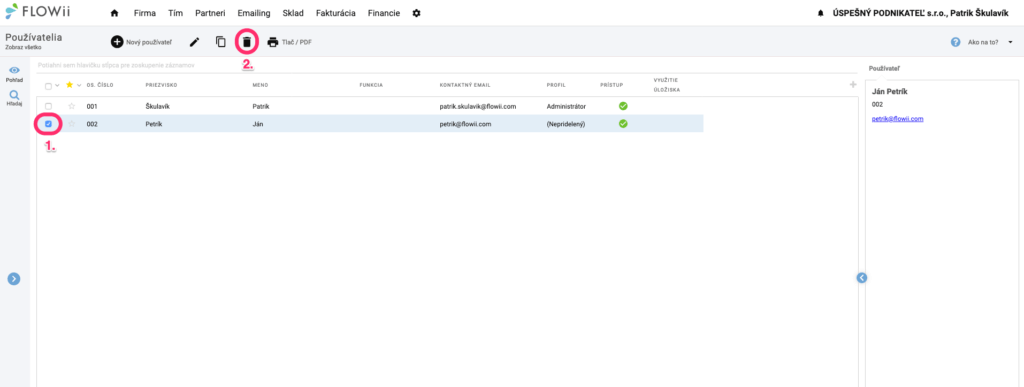
Task: Add column with plus icon
Action: coord(853,85)
